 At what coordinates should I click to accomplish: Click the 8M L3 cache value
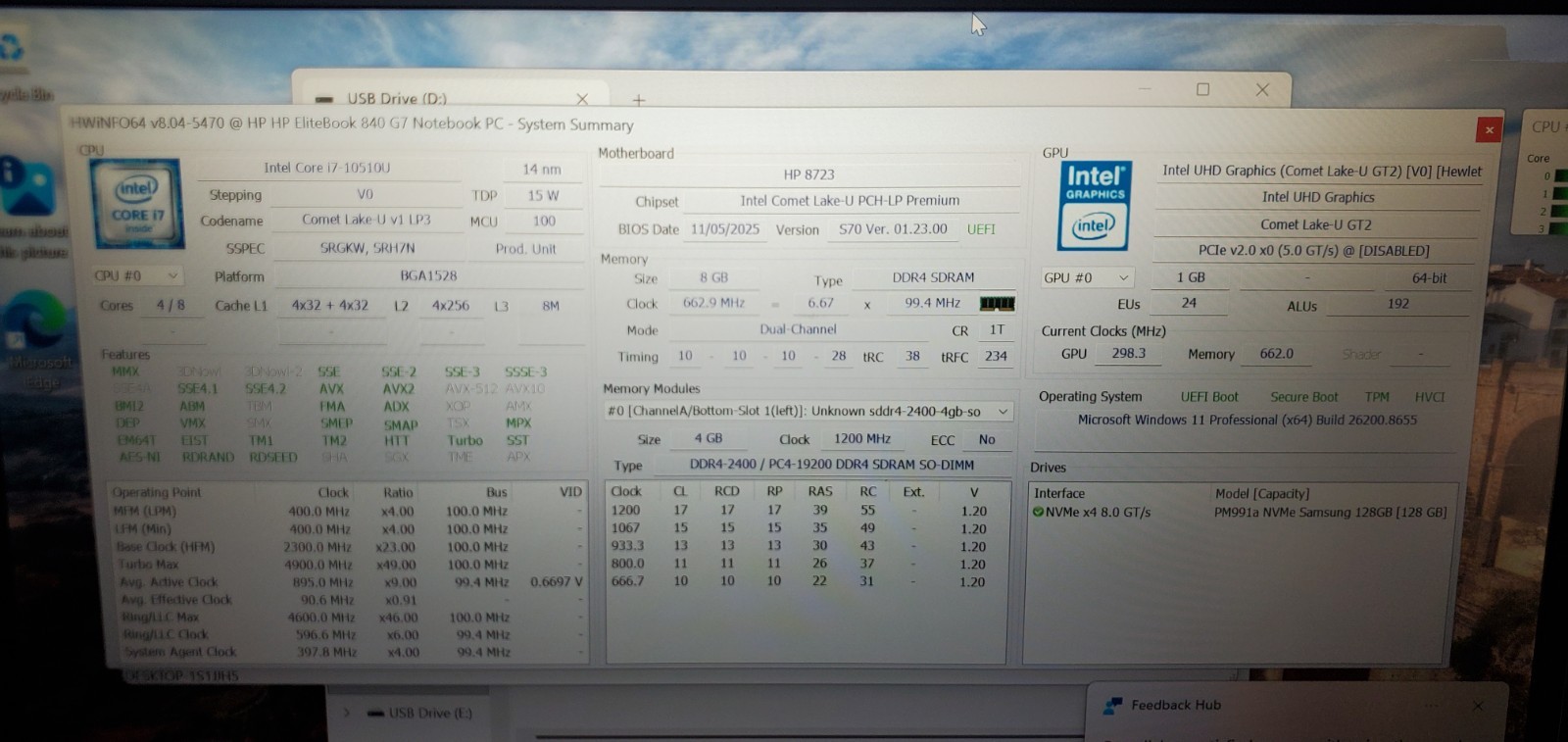tap(551, 306)
